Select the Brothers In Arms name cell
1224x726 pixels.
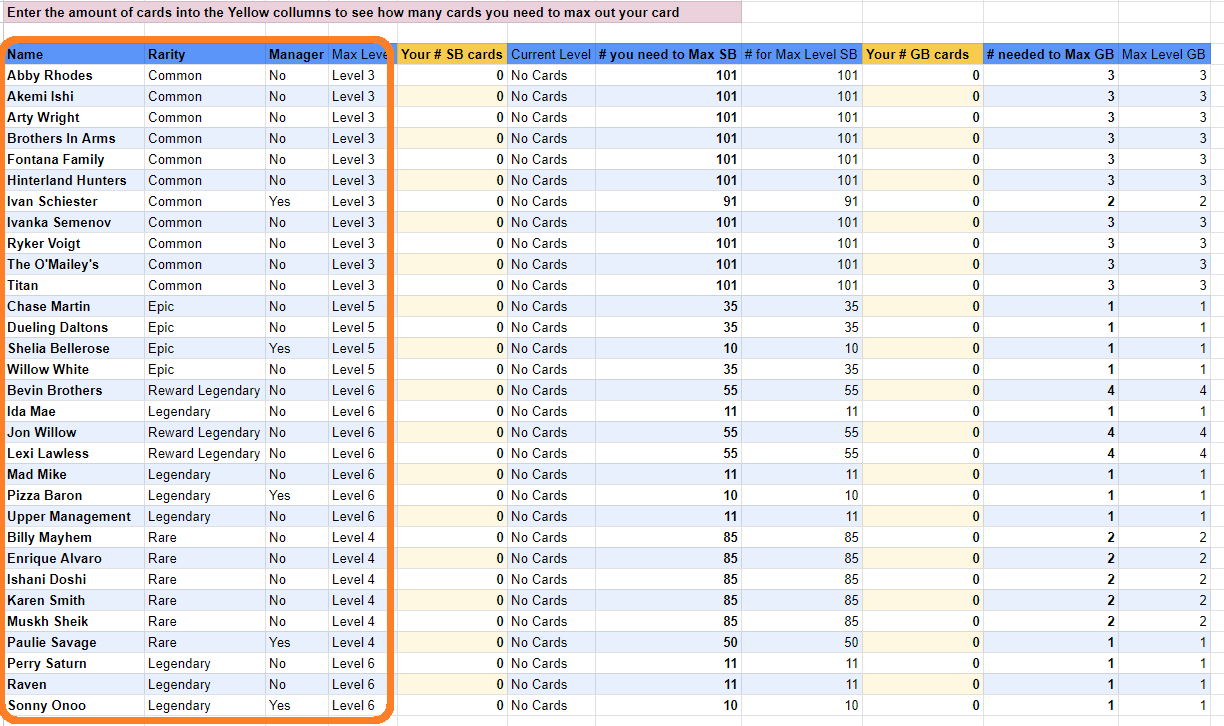pyautogui.click(x=75, y=138)
